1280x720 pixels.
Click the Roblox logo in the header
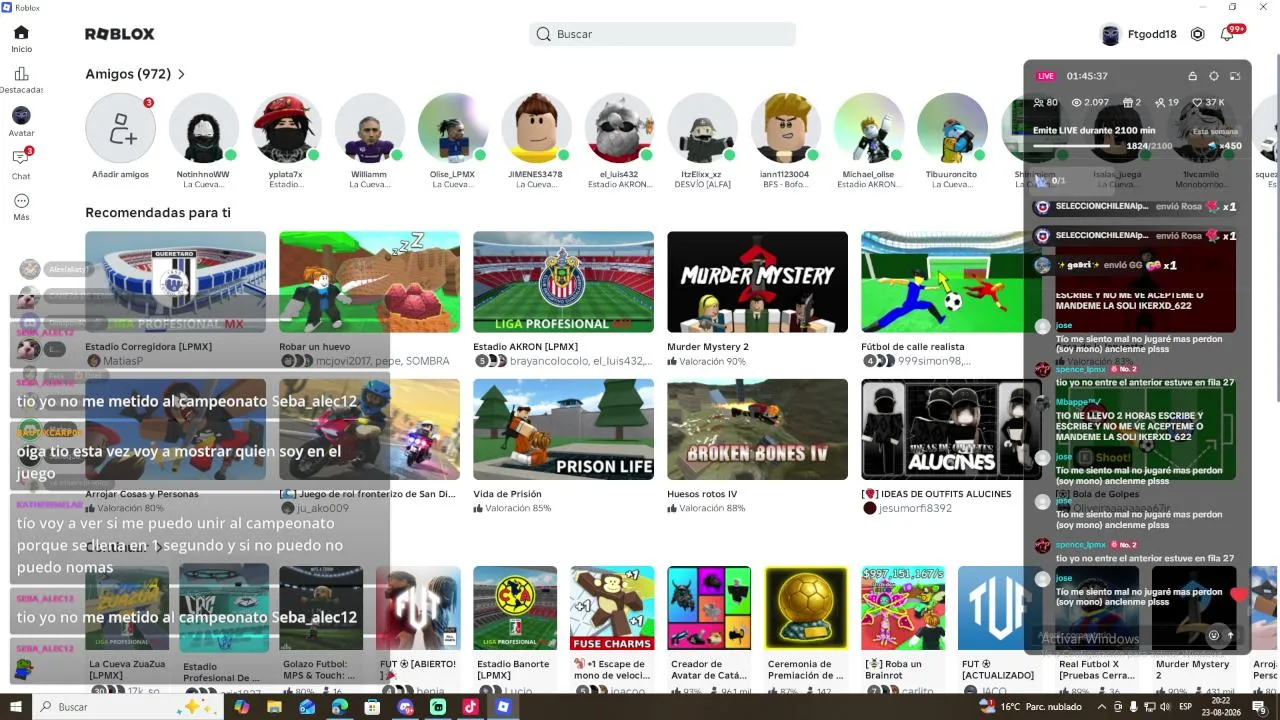120,34
